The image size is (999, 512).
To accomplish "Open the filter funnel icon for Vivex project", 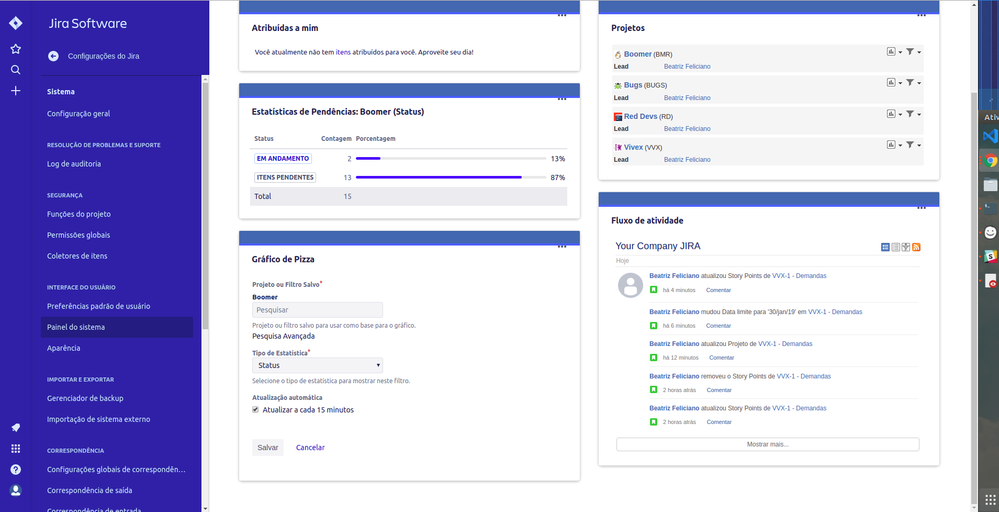I will (910, 145).
